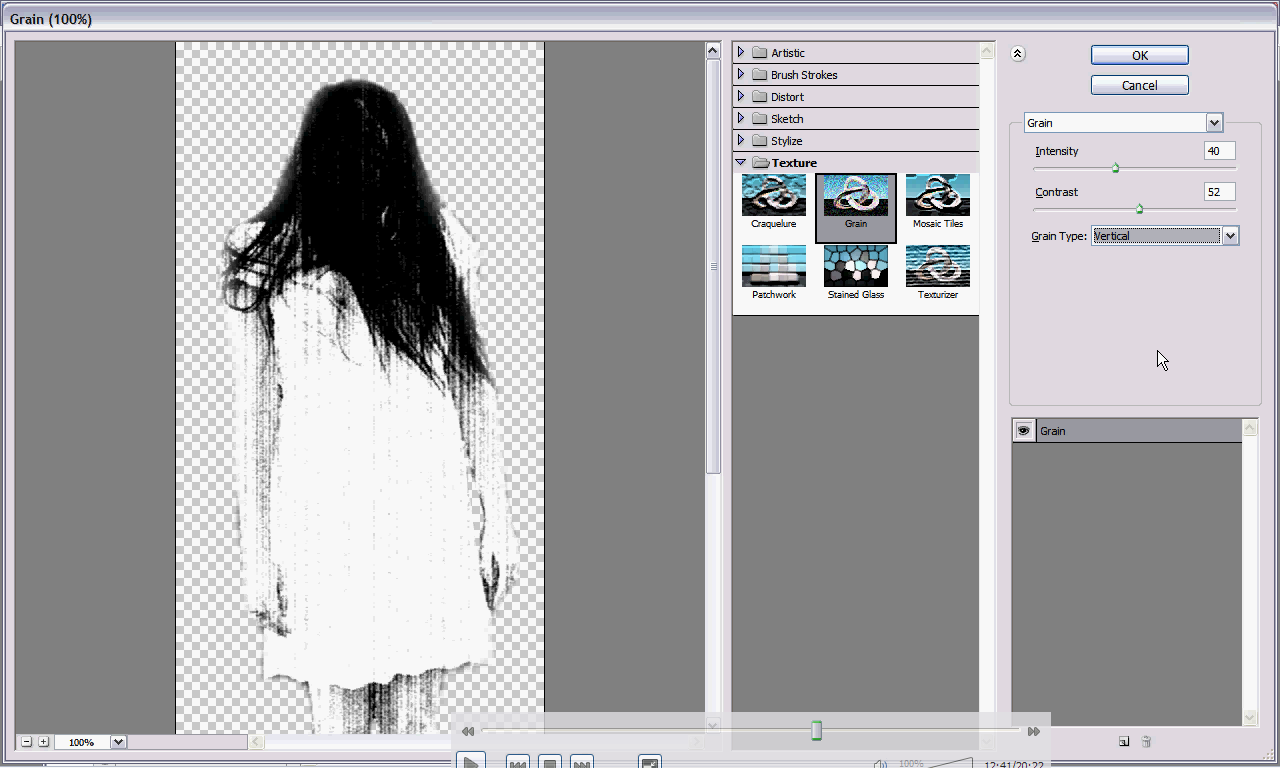Click the video player rewind double-arrow

[x=467, y=732]
